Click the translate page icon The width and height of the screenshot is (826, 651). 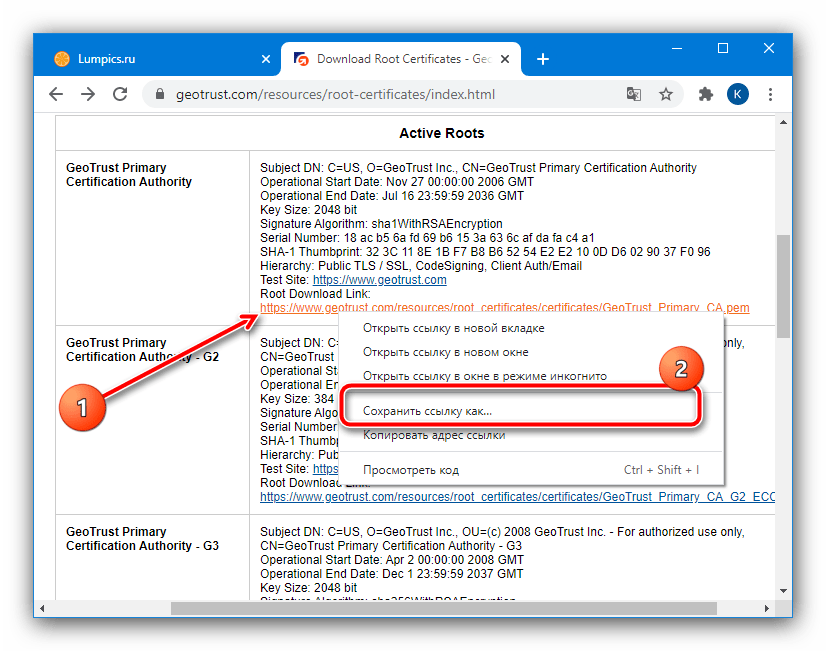click(633, 95)
